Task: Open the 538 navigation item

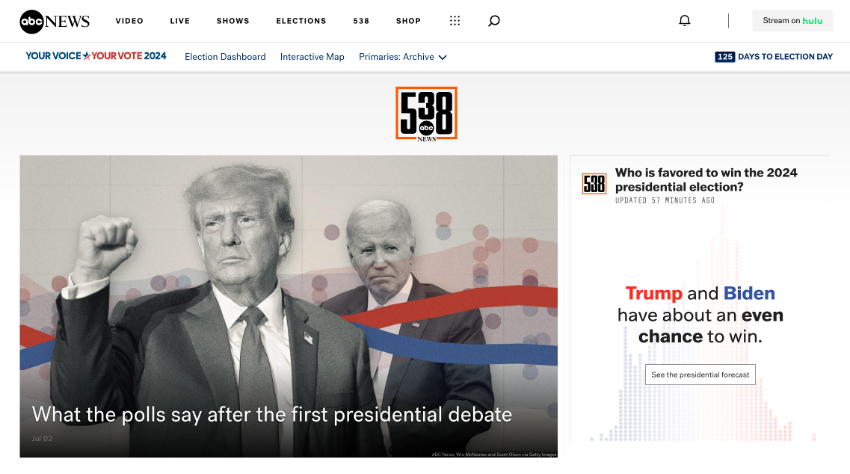Action: (x=361, y=21)
